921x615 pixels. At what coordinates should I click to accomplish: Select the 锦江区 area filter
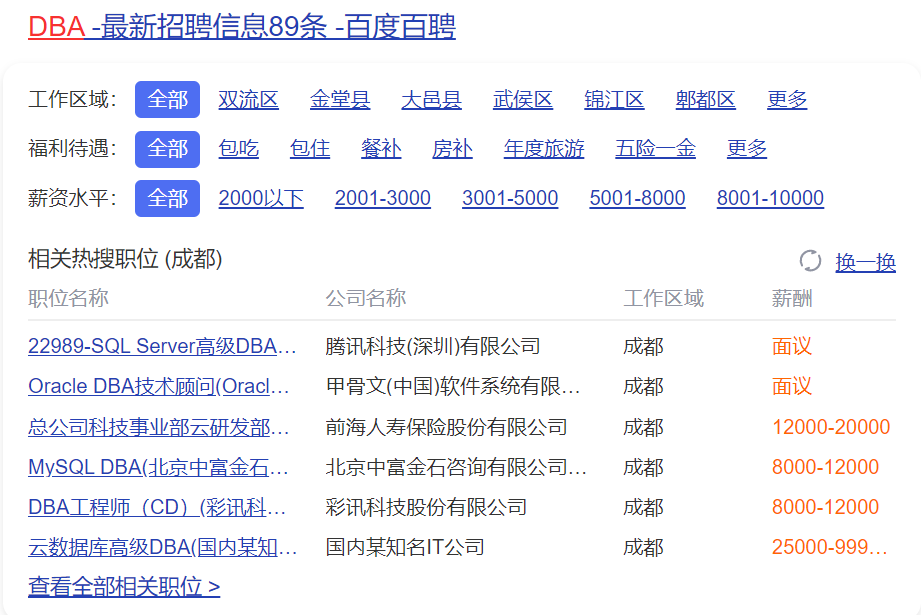tap(614, 100)
